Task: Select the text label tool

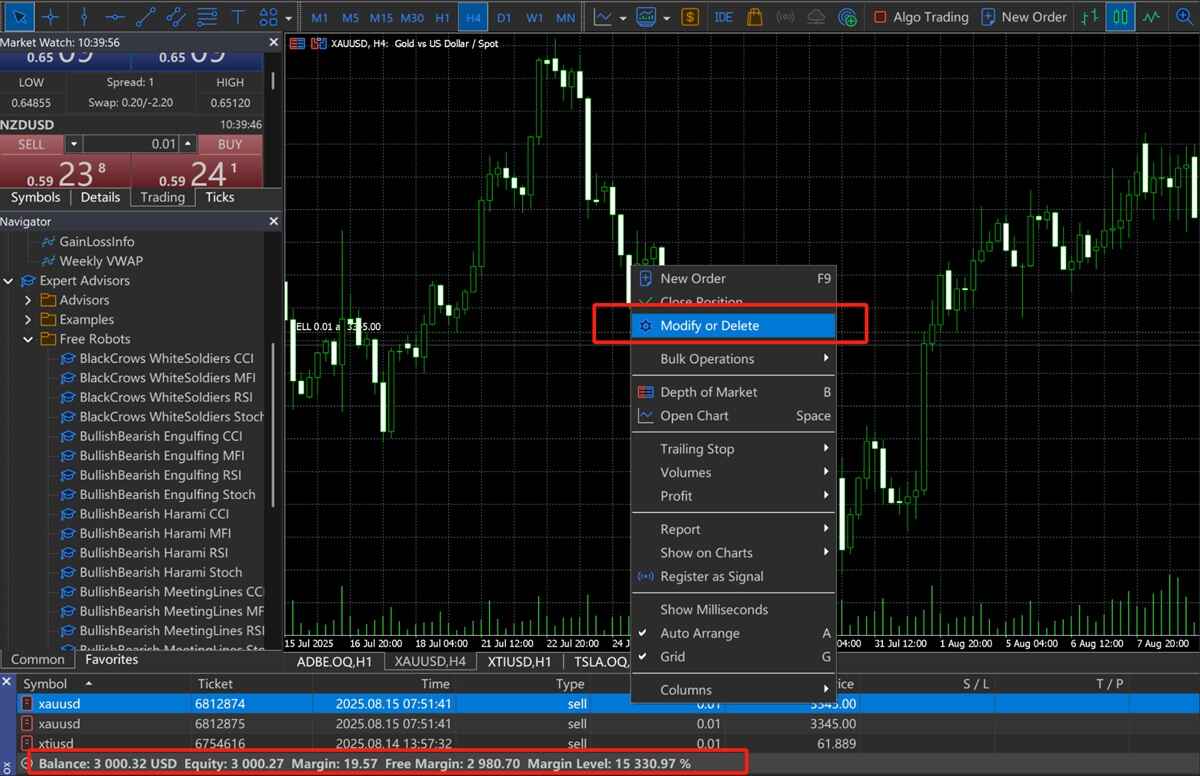Action: point(238,17)
